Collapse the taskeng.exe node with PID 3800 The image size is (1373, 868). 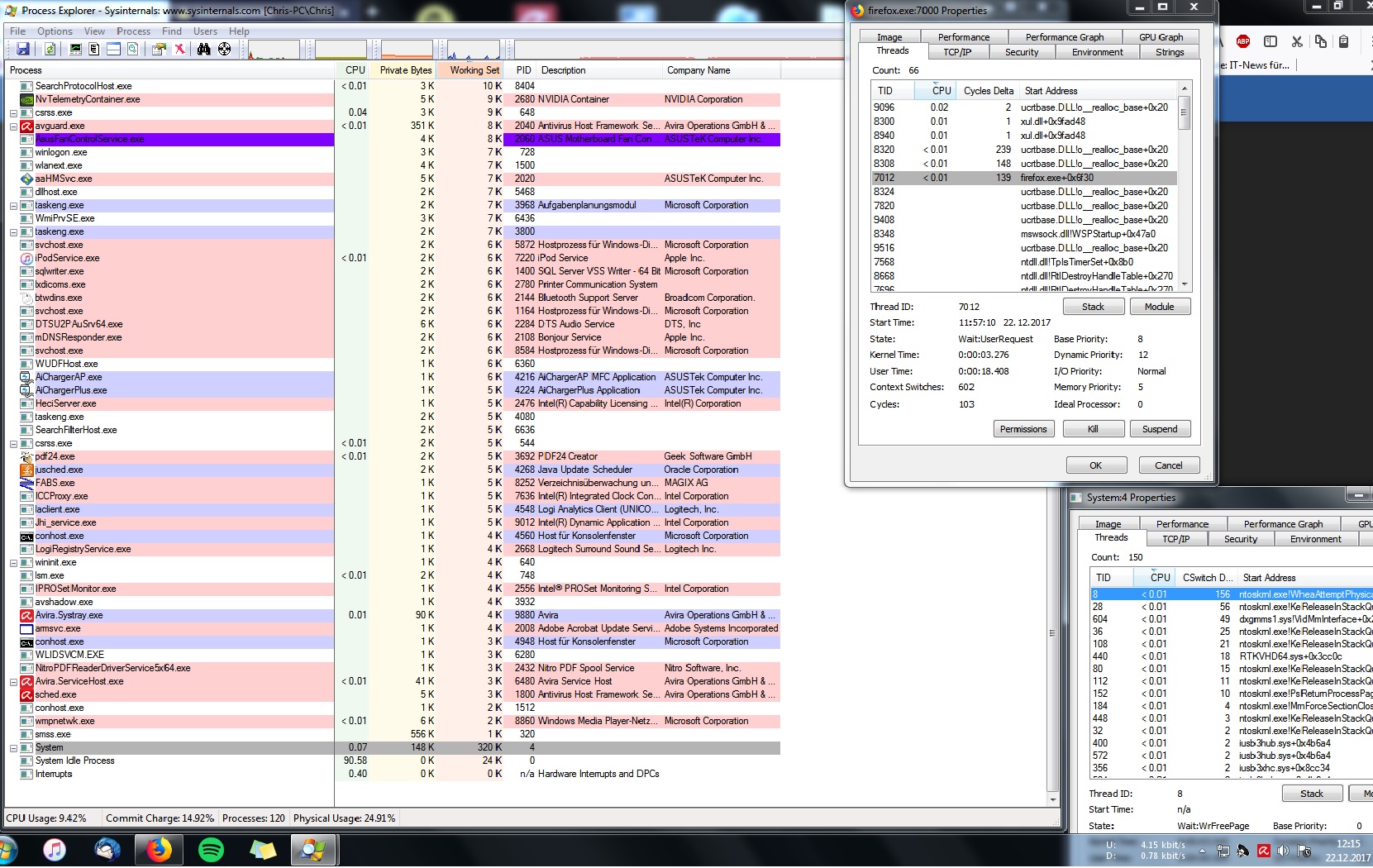coord(13,232)
